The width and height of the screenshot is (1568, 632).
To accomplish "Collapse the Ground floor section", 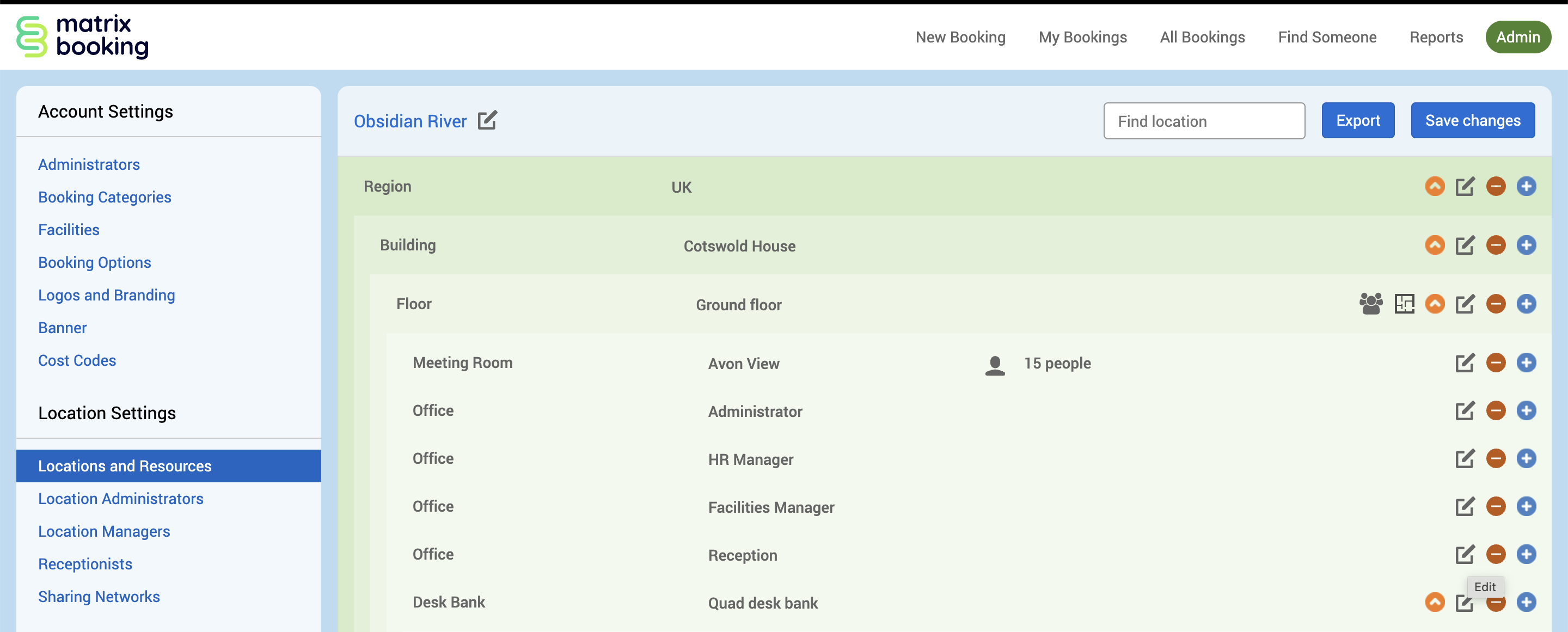I will [x=1434, y=303].
